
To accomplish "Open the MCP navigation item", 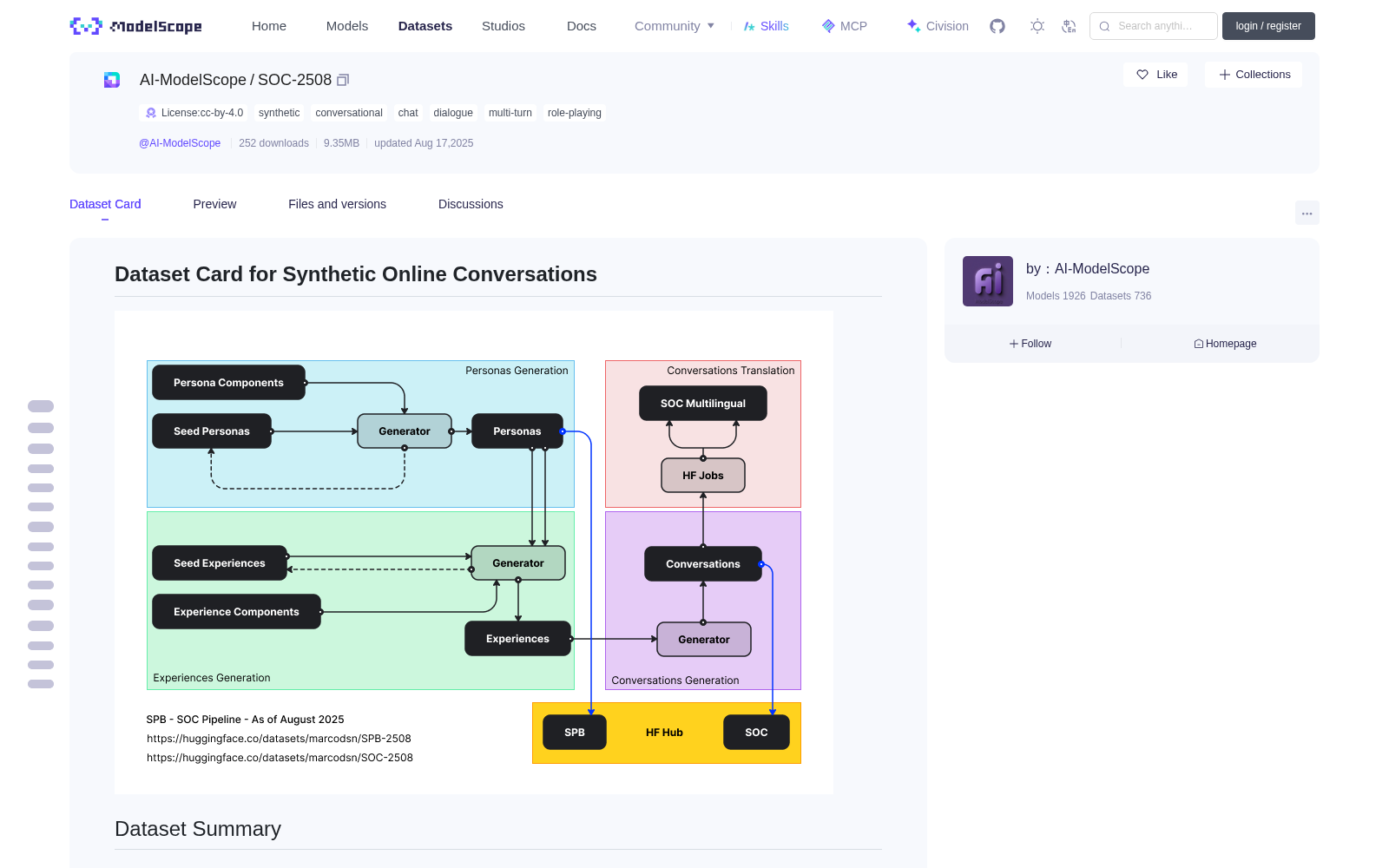I will pyautogui.click(x=844, y=26).
